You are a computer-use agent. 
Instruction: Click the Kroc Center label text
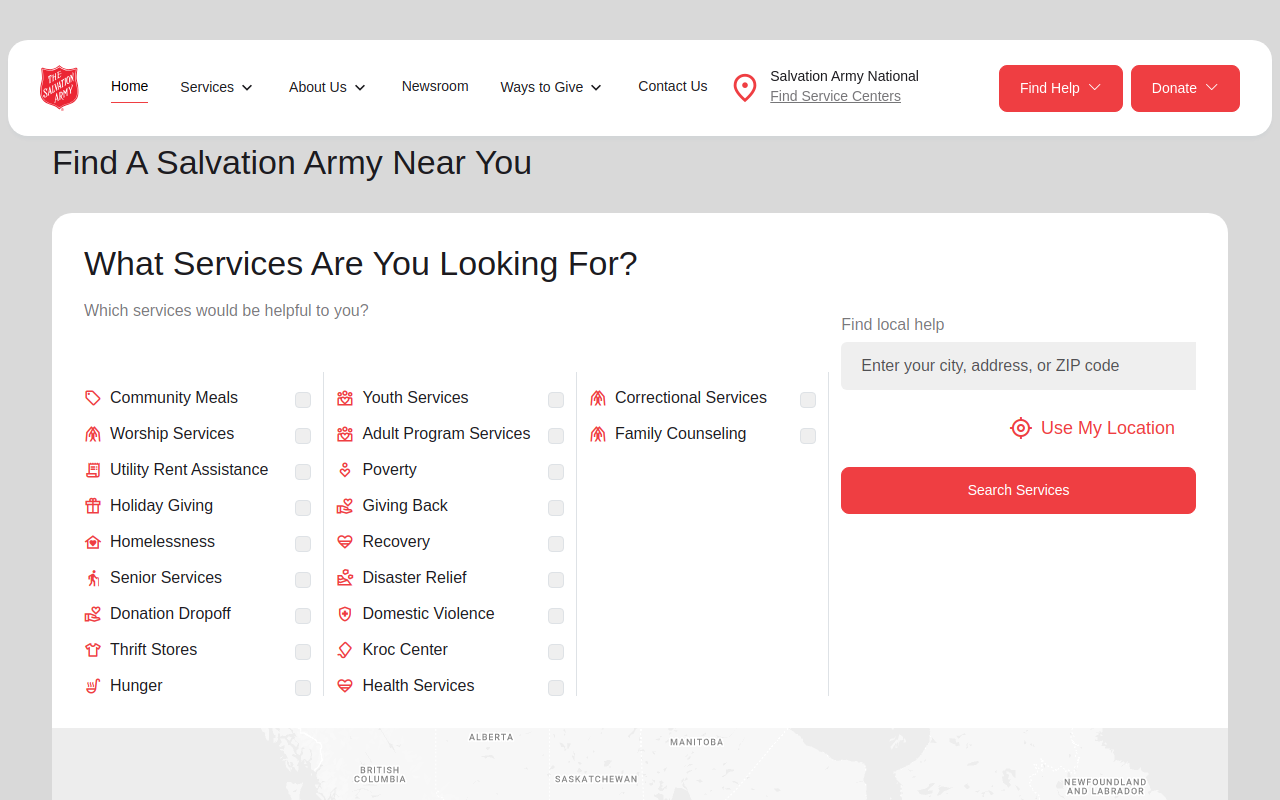click(x=405, y=650)
